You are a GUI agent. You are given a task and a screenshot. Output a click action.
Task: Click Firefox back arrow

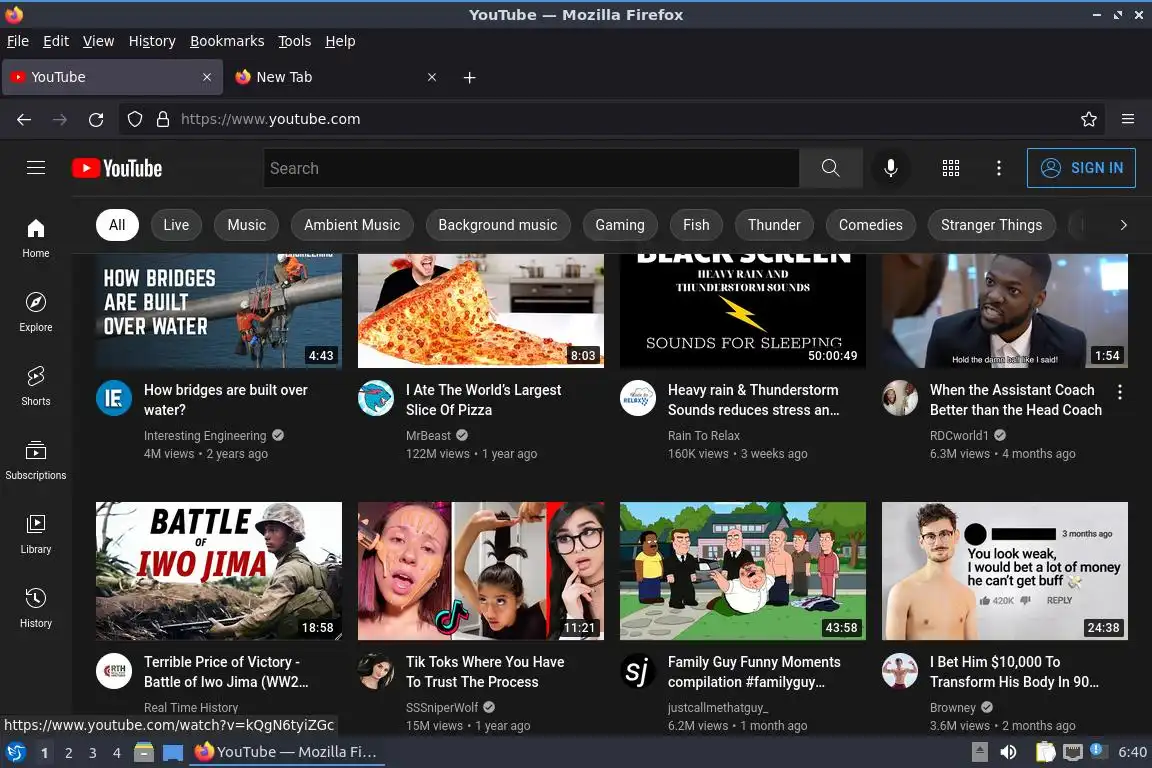[24, 119]
